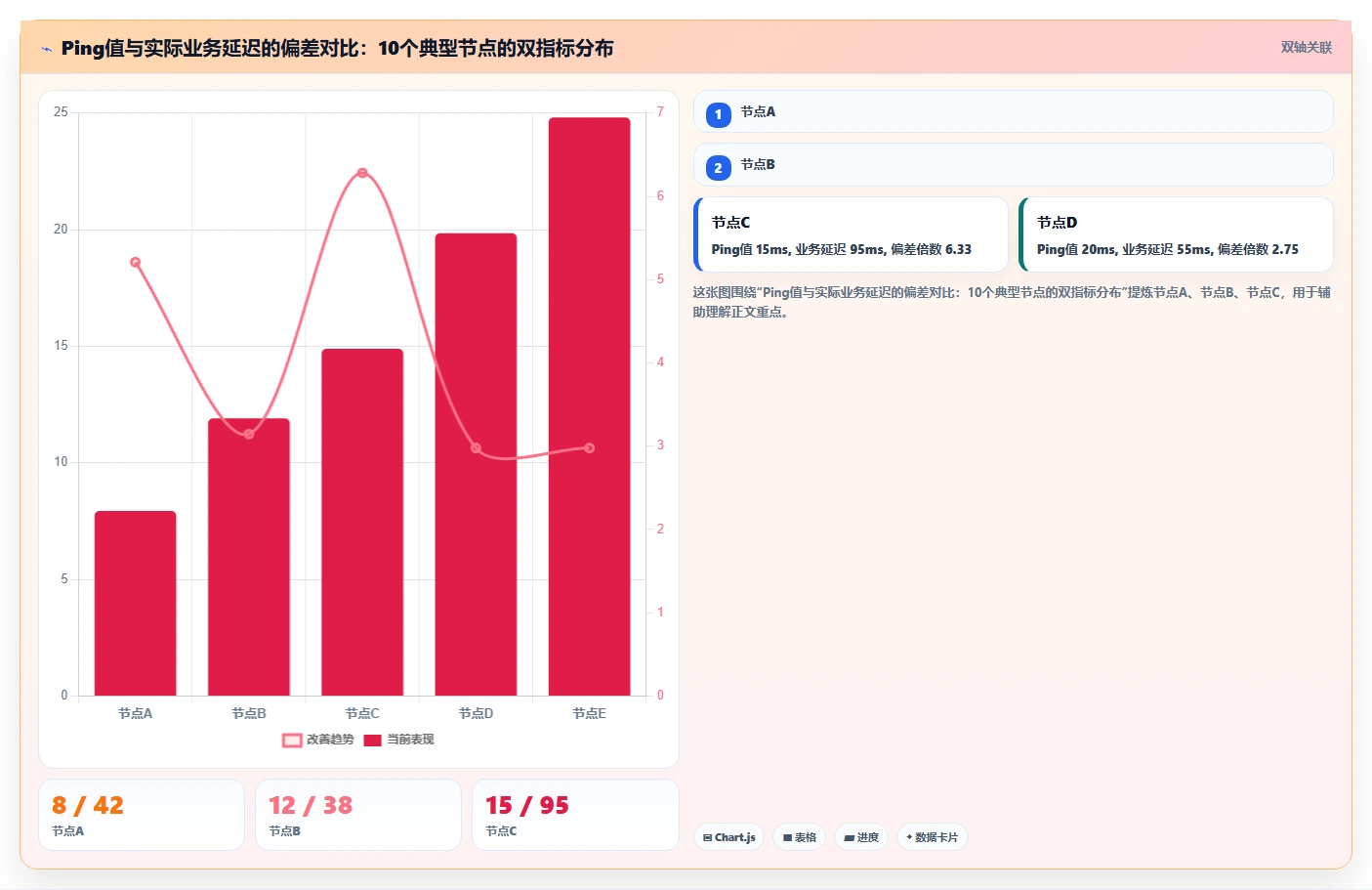Click the 节点A bar in the chart
Image resolution: width=1372 pixels, height=890 pixels.
point(135,603)
